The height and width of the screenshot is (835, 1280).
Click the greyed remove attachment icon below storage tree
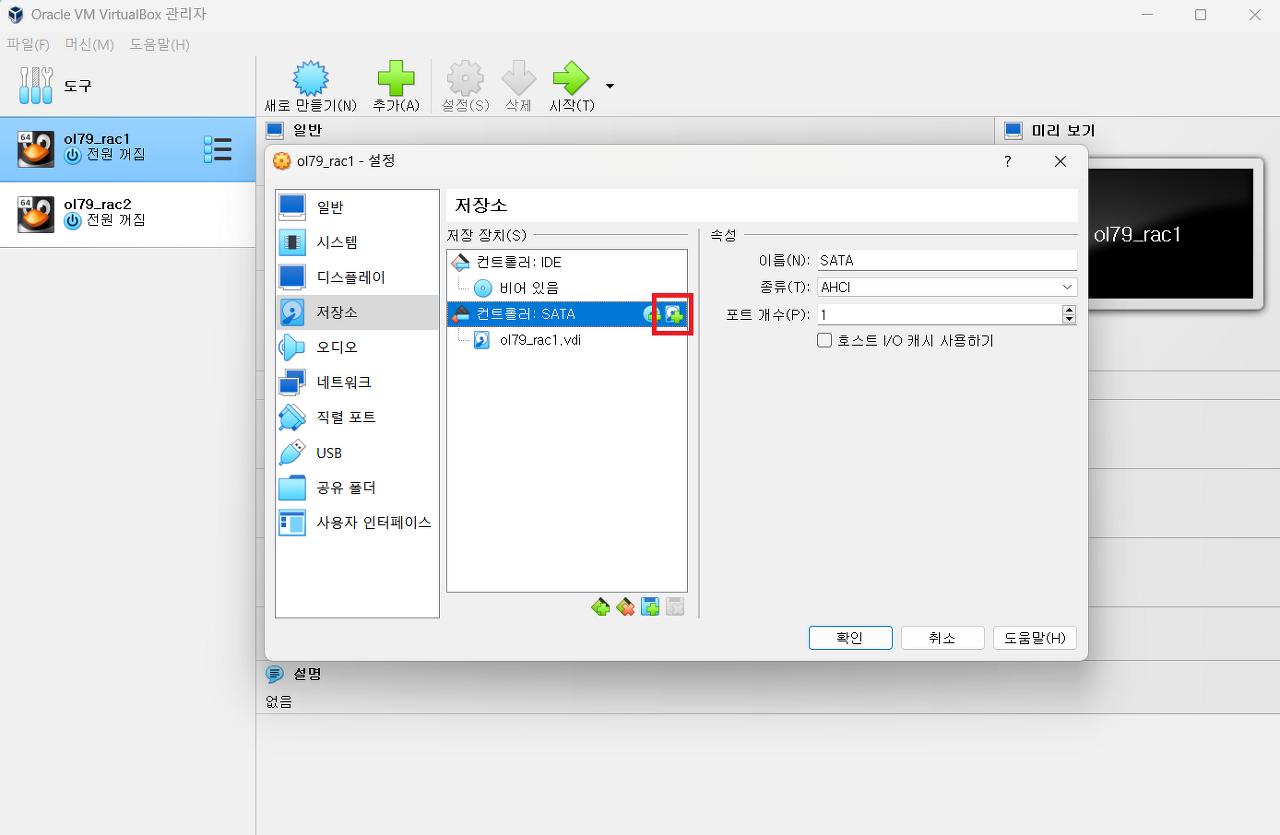click(675, 606)
